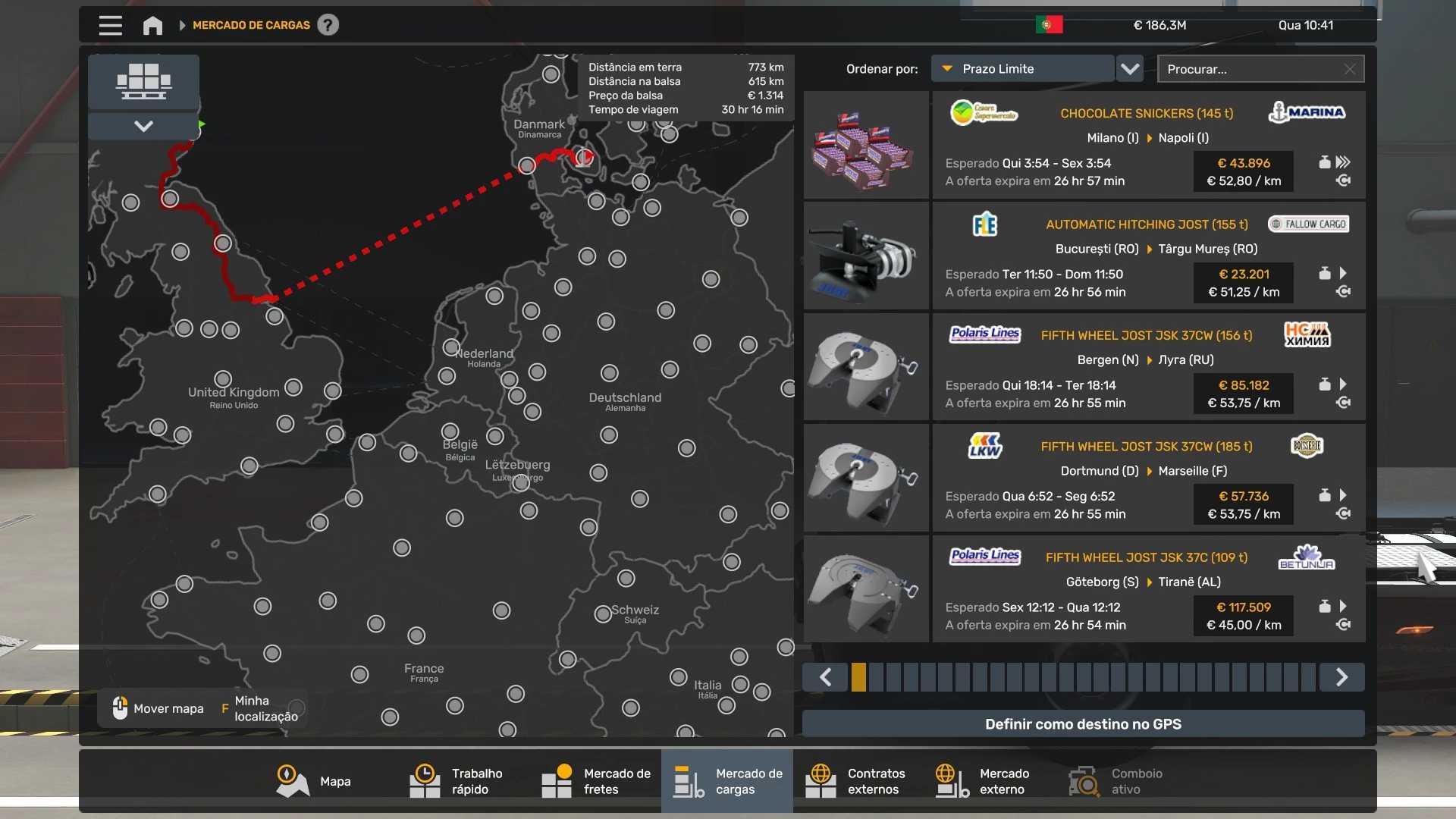Toggle sort direction chevron button
1456x819 pixels.
click(x=1130, y=69)
